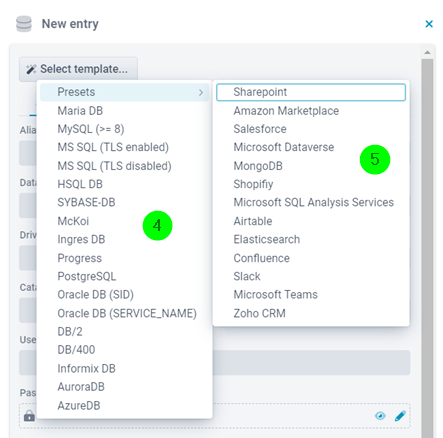The height and width of the screenshot is (438, 443).
Task: Click the magic wand template icon
Action: pos(31,69)
